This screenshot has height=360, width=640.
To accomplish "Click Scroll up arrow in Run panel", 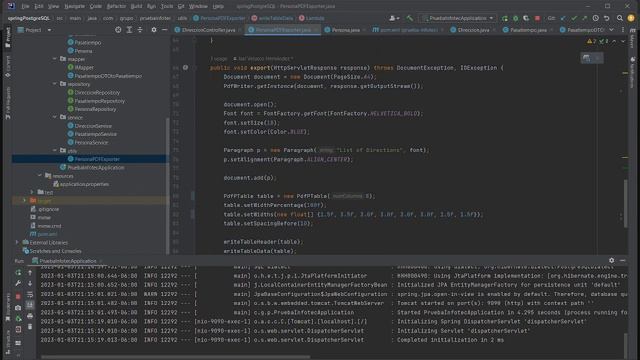I will 30,272.
